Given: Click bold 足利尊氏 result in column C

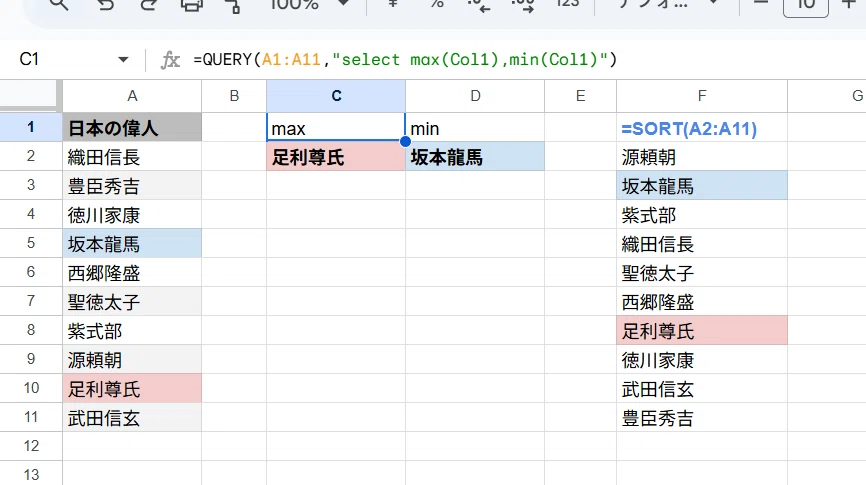Looking at the screenshot, I should (336, 156).
